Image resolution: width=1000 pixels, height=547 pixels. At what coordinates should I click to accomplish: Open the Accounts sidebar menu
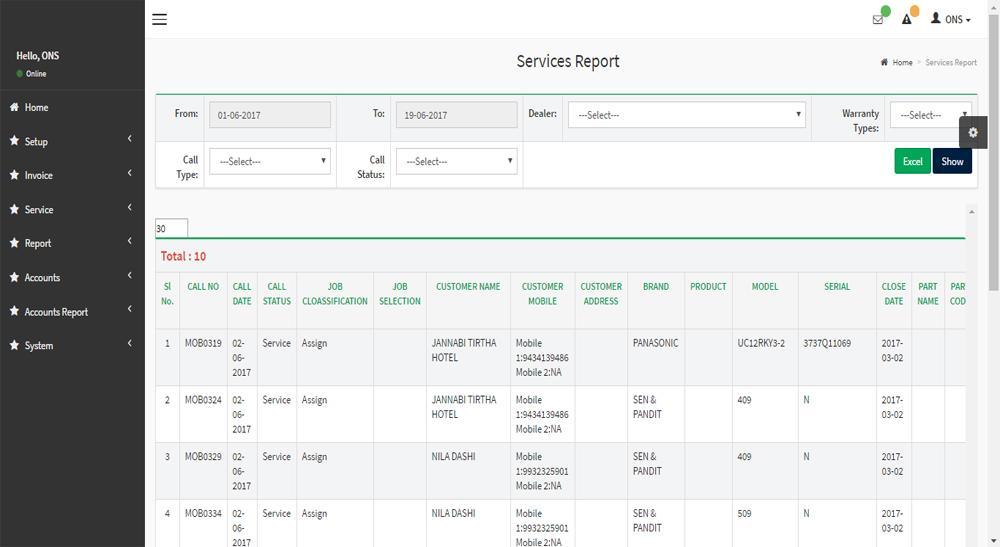tap(72, 277)
